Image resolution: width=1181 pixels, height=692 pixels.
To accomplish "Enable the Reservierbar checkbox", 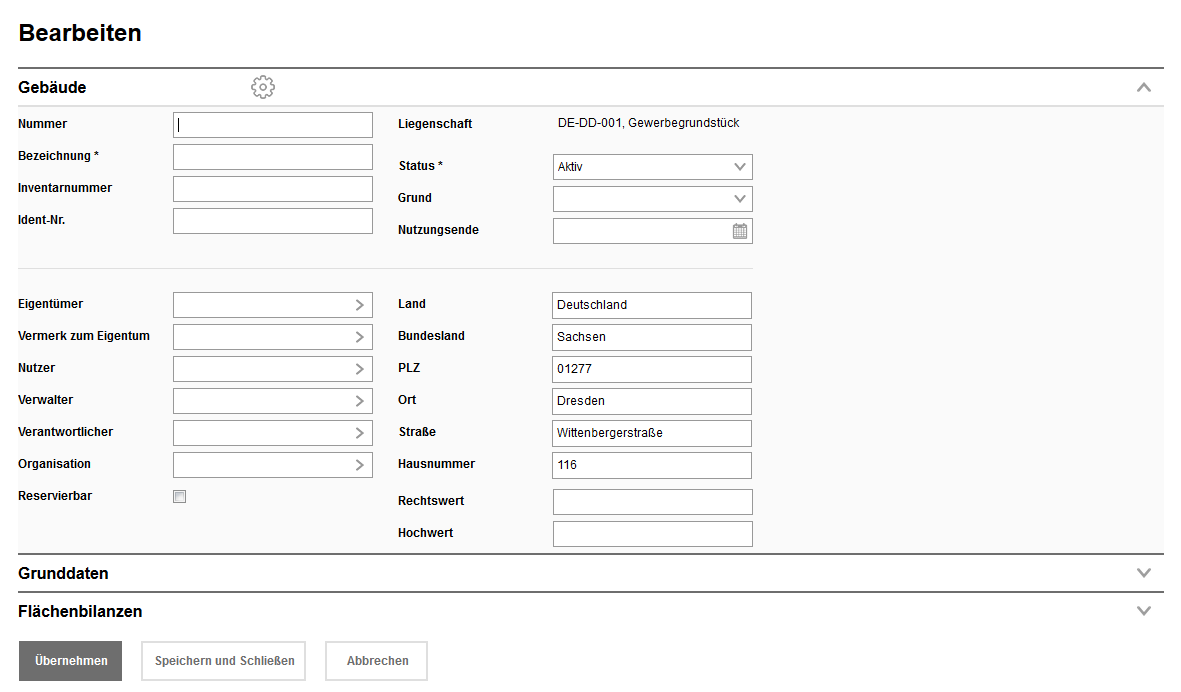I will 180,497.
